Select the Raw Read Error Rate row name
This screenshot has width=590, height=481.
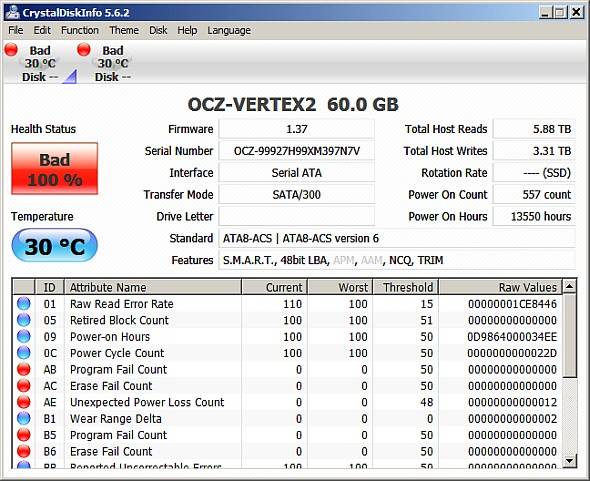point(122,304)
